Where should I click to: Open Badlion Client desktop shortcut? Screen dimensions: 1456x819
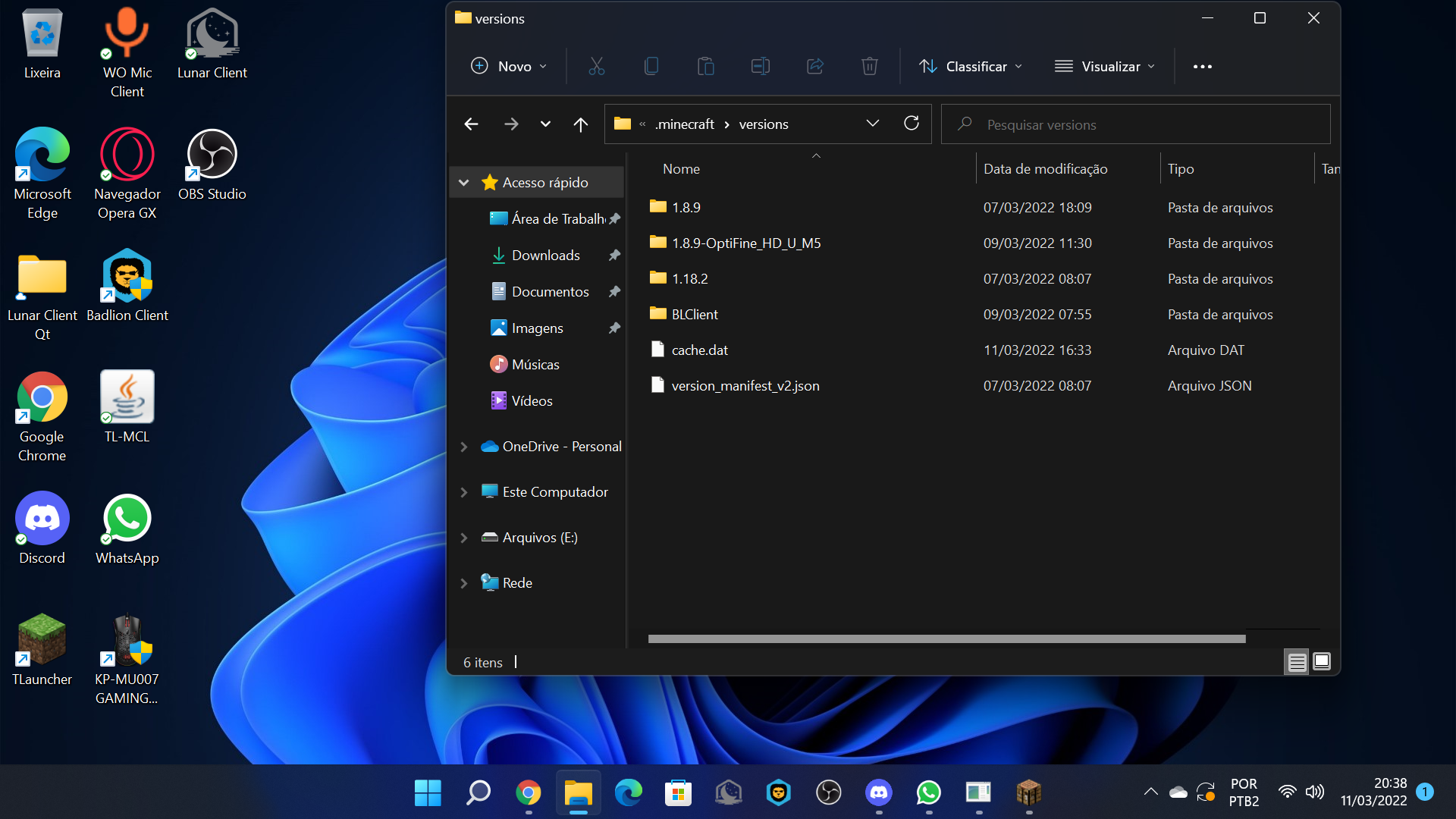tap(127, 287)
